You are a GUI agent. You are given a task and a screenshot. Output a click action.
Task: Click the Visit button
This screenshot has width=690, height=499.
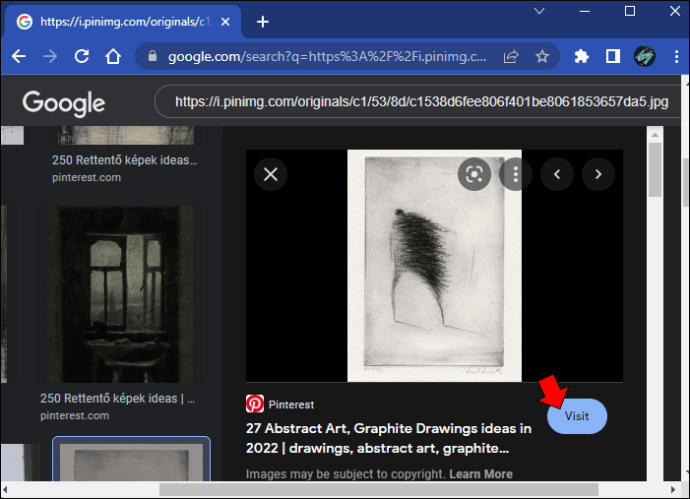[x=577, y=416]
